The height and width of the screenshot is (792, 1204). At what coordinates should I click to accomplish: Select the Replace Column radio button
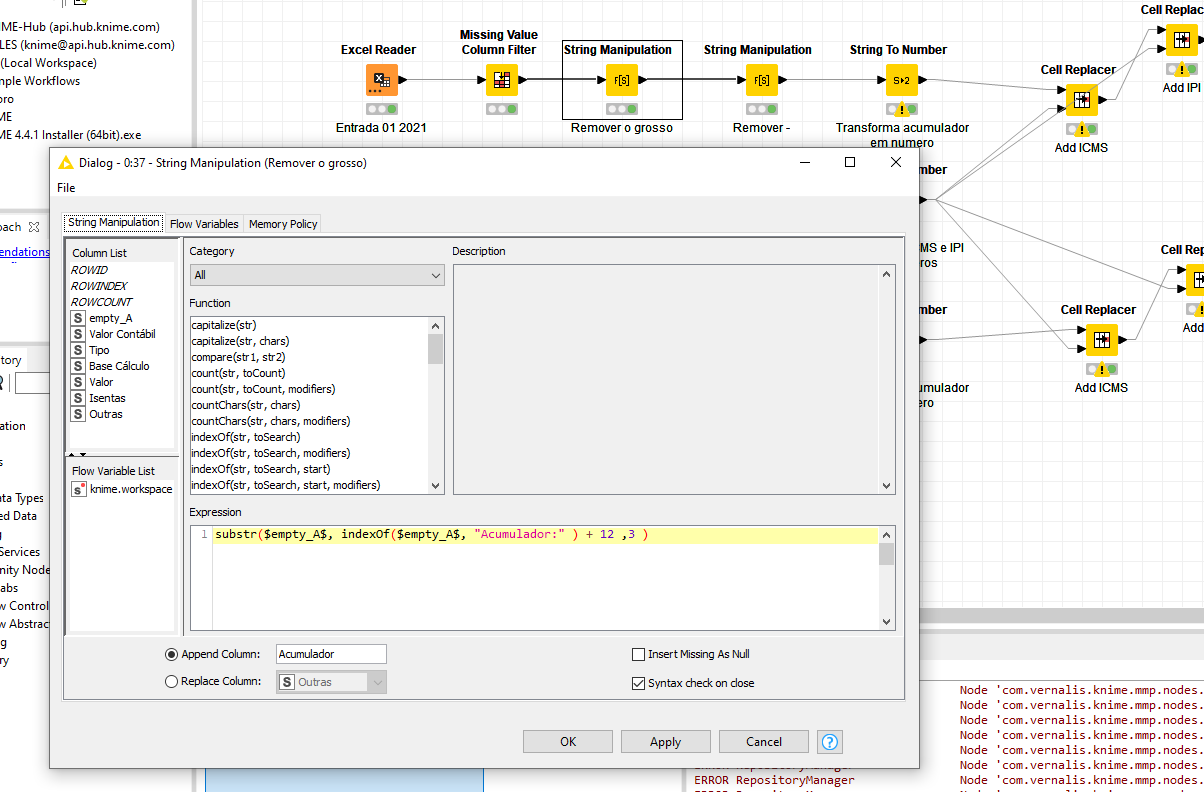170,681
